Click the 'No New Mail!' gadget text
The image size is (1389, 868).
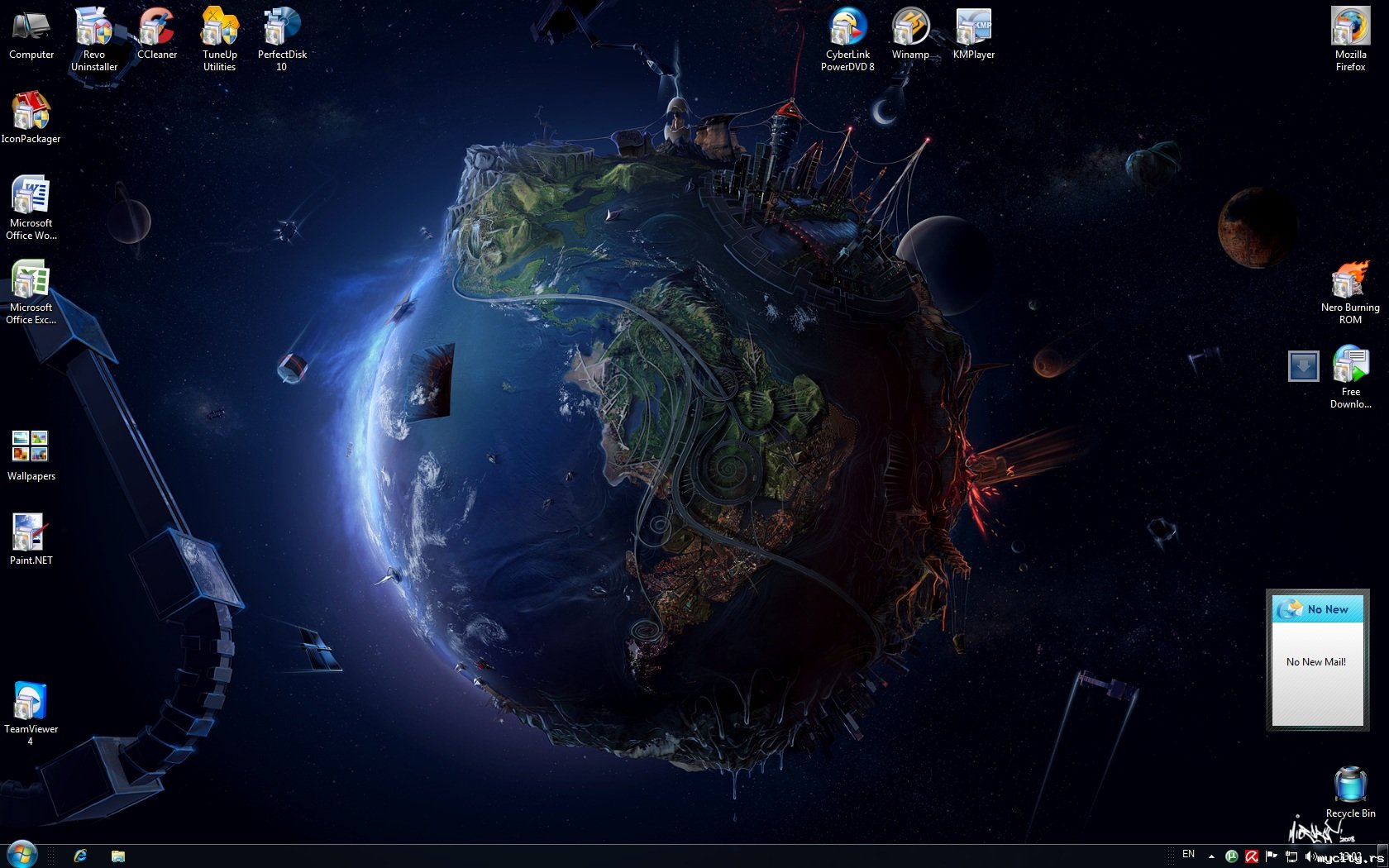click(1316, 662)
